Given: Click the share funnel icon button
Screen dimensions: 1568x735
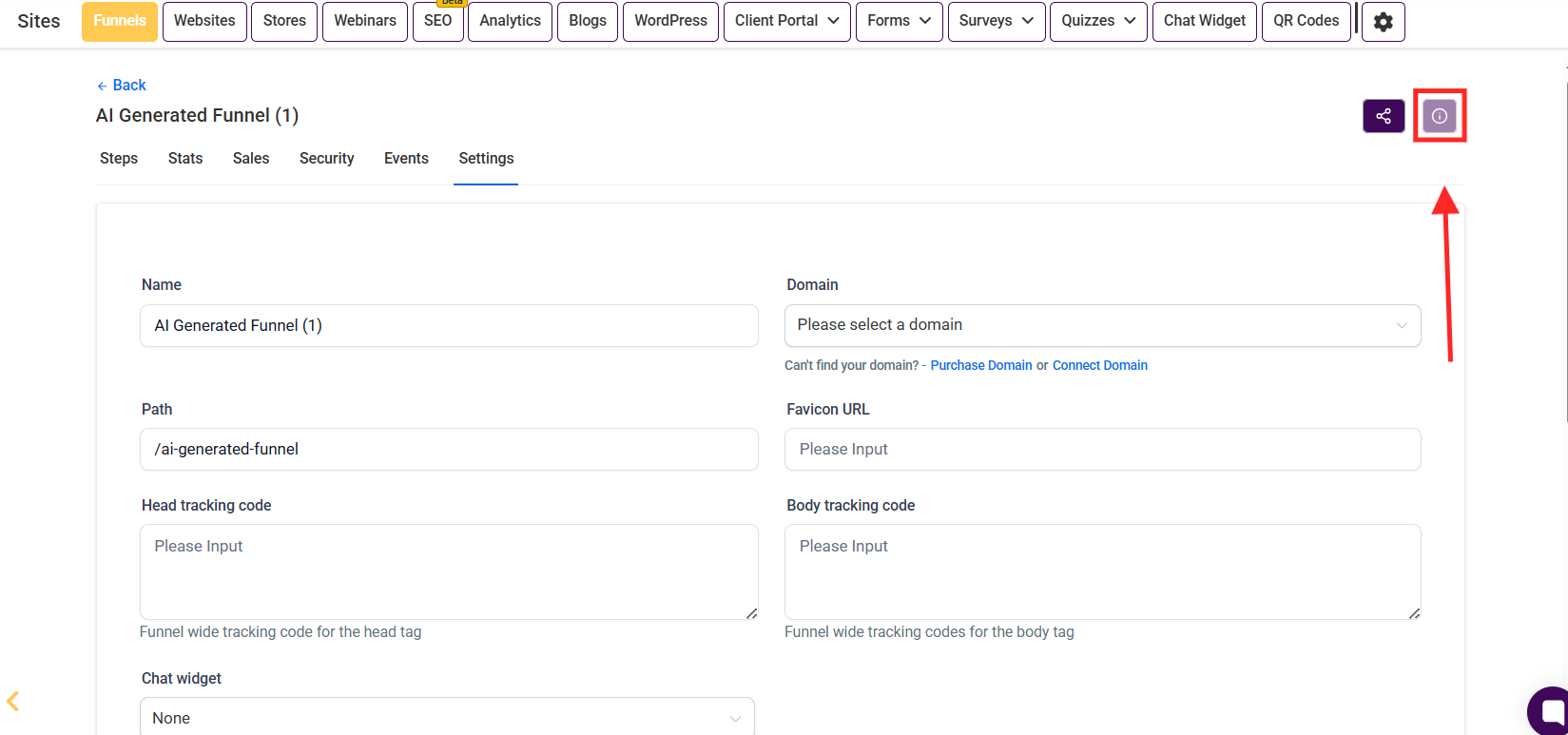Looking at the screenshot, I should pos(1383,116).
